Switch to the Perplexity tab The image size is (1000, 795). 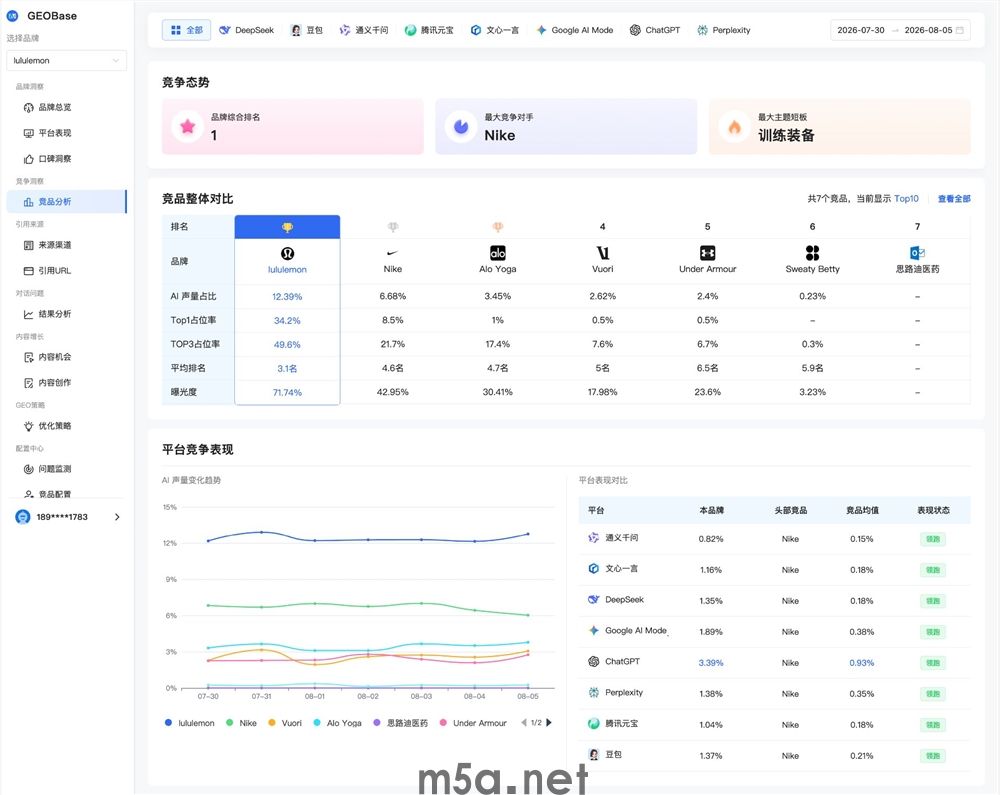[724, 30]
